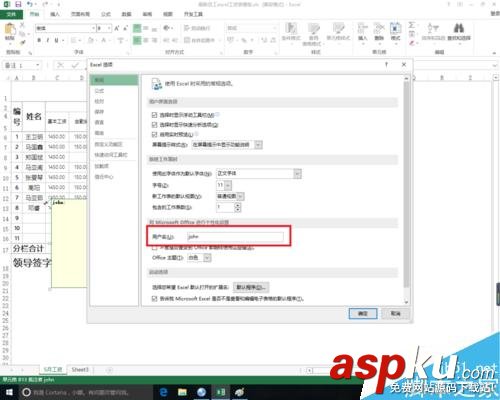
Task: Click the 取消 (Cancel) button in Excel Options
Action: (395, 313)
